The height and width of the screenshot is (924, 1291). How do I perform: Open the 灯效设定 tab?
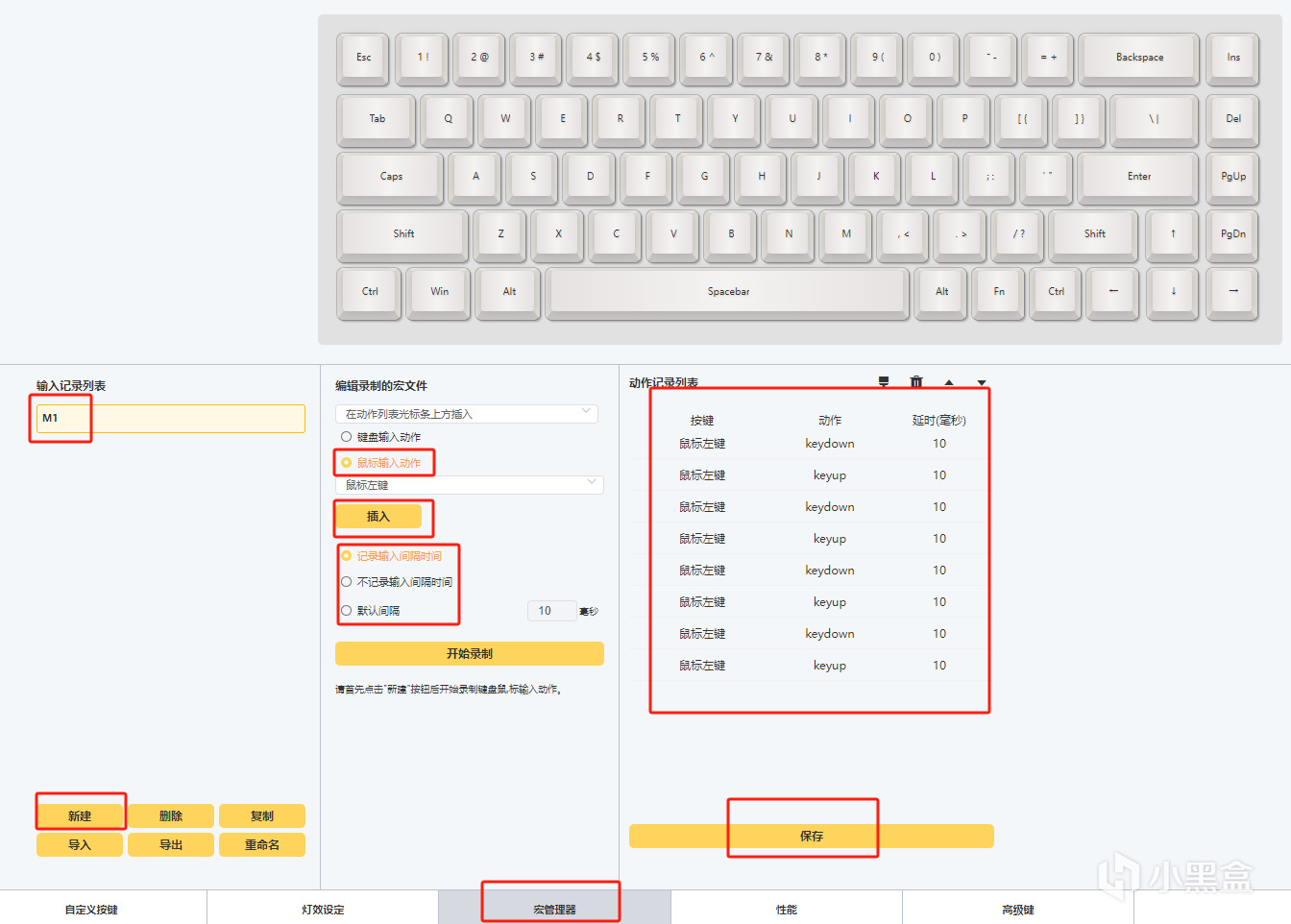coord(323,909)
